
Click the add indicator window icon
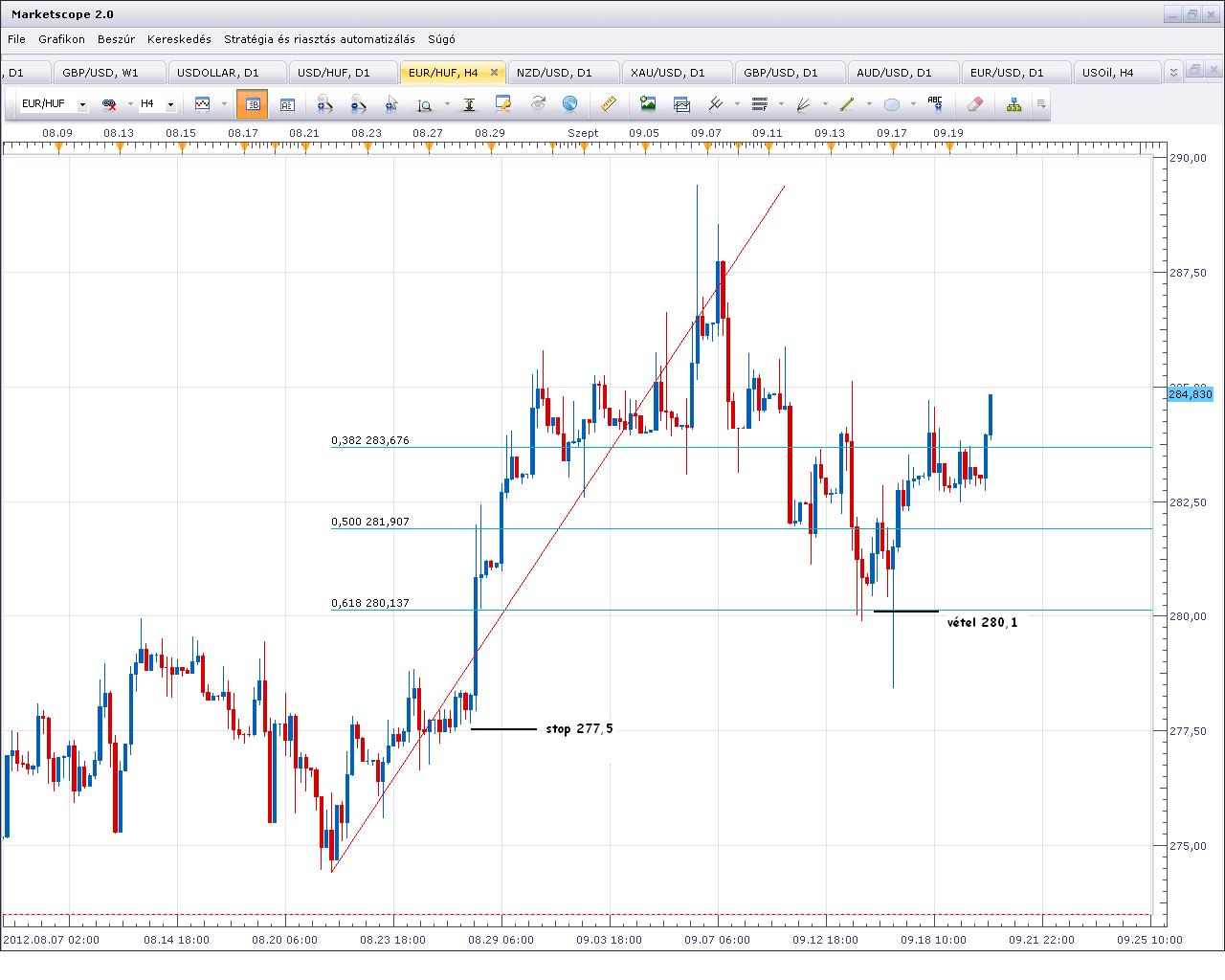tap(681, 104)
